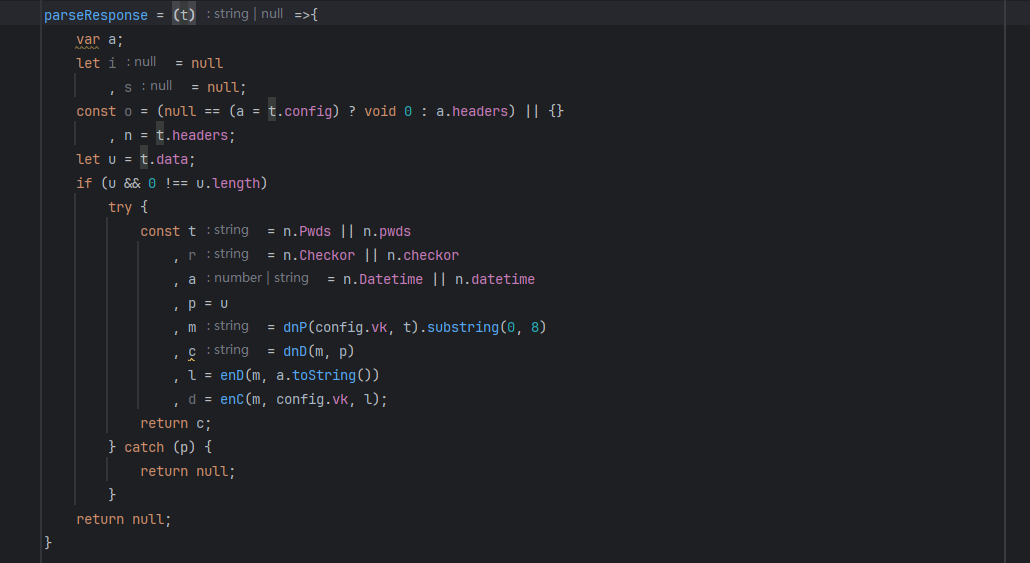Click the 'try' keyword

[x=120, y=208]
